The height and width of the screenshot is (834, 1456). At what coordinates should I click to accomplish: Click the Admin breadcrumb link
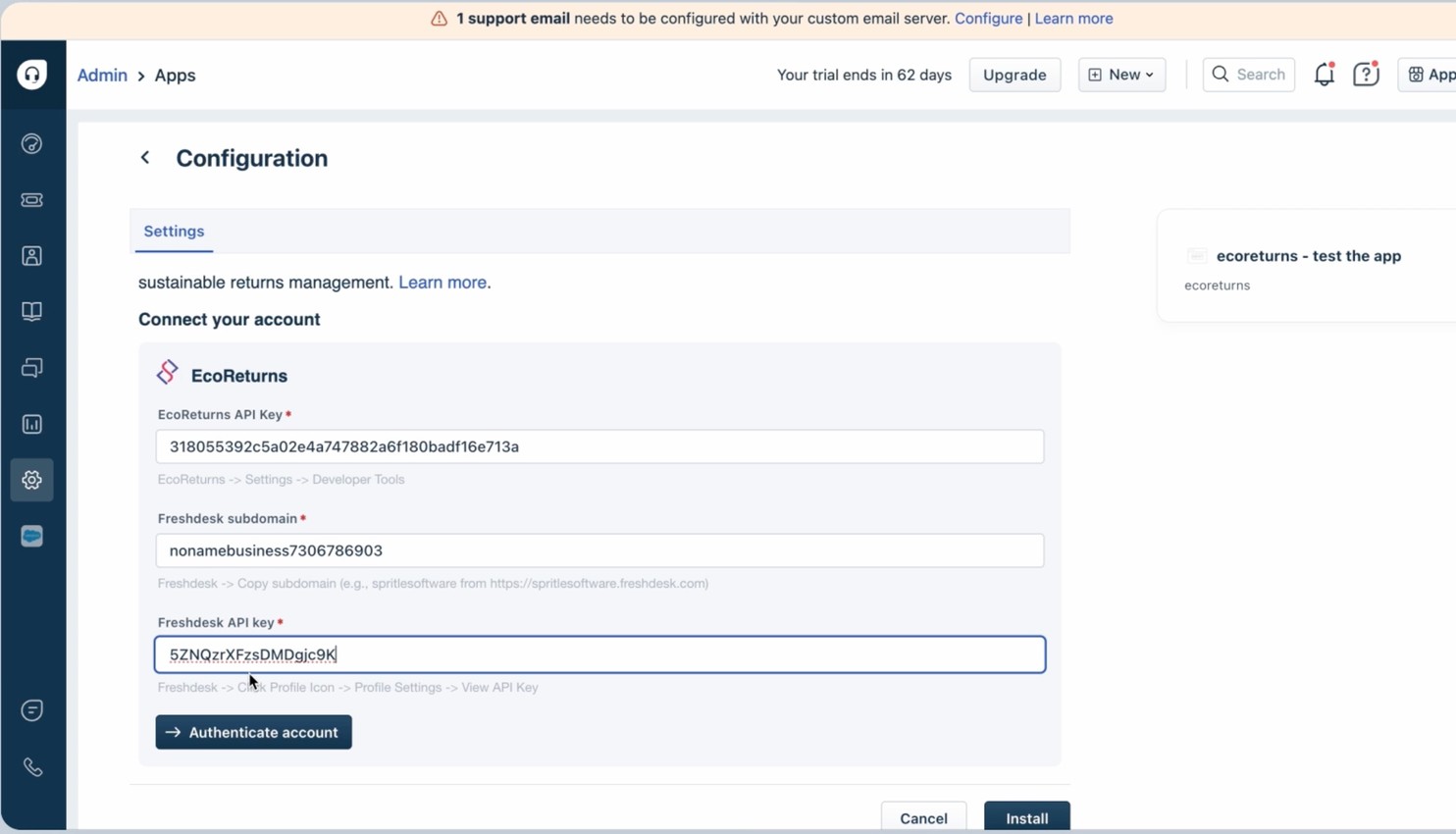[102, 76]
